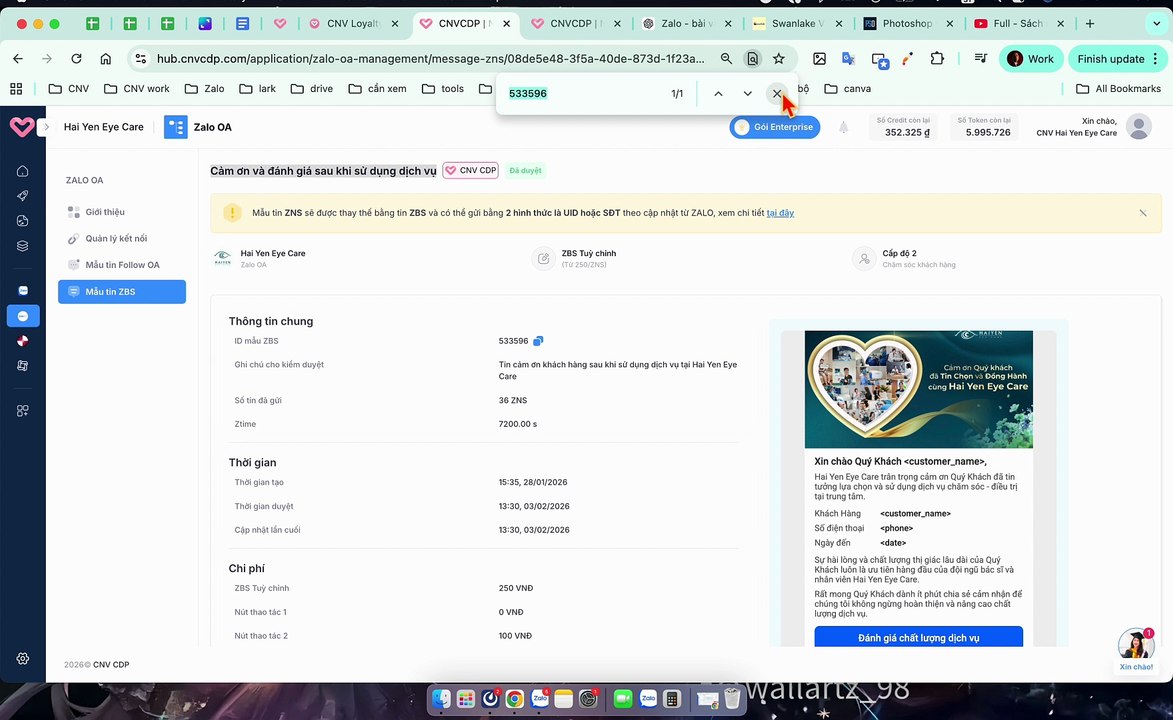Open the canva bookmarks folder
Screen dimensions: 1173x720
point(848,88)
